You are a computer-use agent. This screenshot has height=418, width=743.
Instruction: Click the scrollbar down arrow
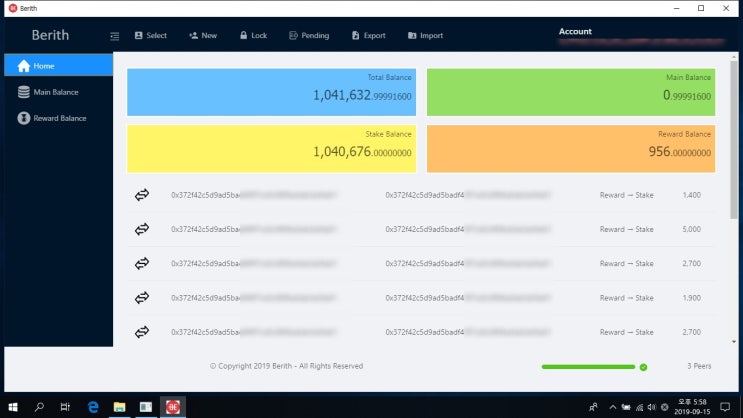click(734, 341)
